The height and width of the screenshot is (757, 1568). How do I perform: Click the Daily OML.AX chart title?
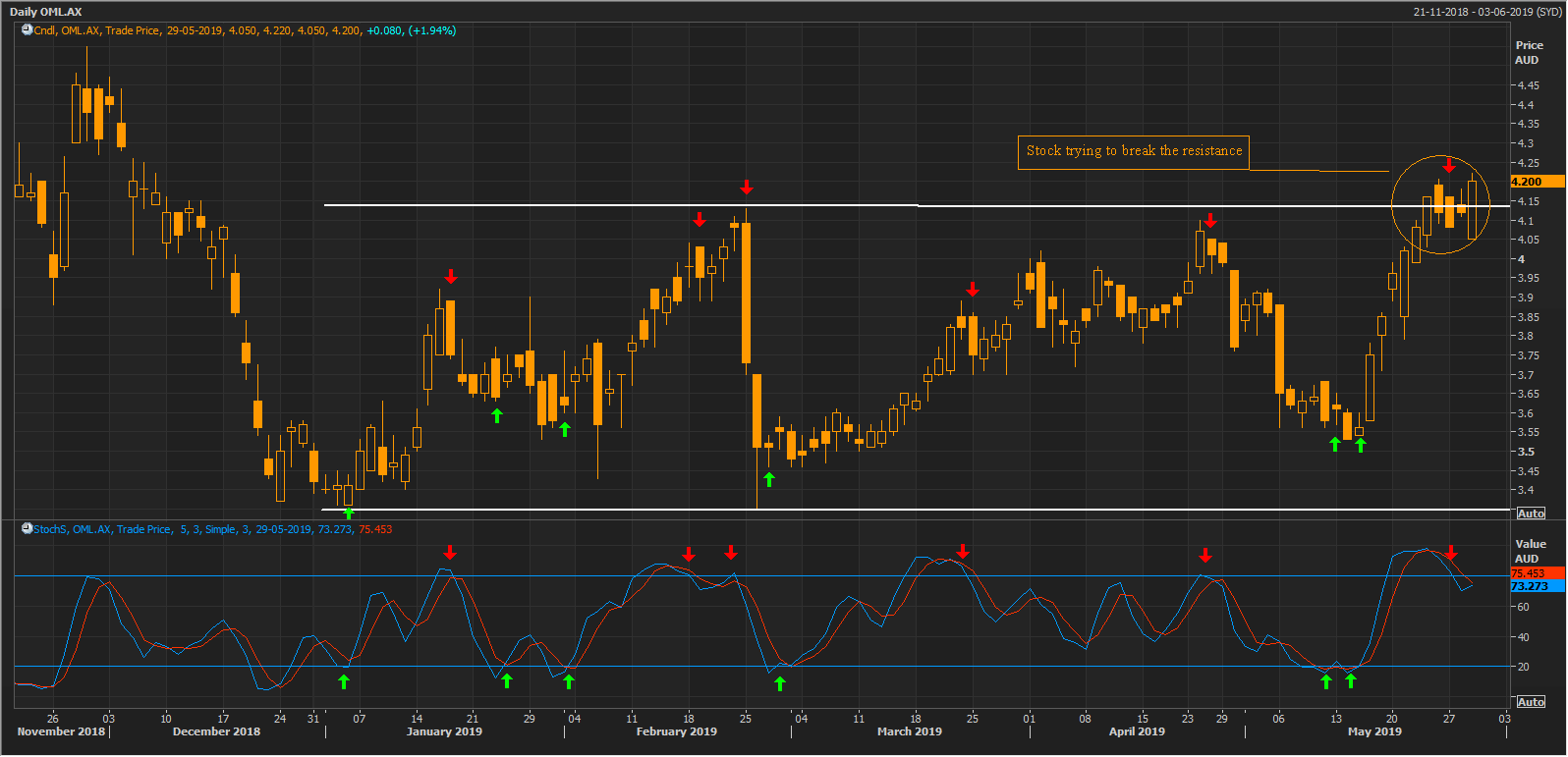(46, 12)
